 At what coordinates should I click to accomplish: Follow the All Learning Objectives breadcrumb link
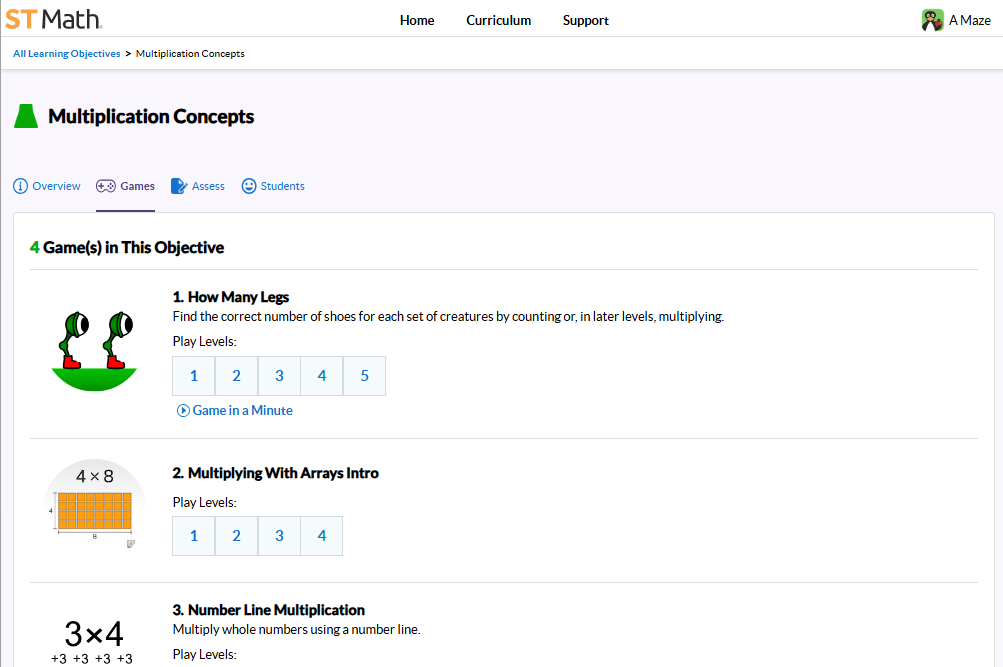pos(66,54)
